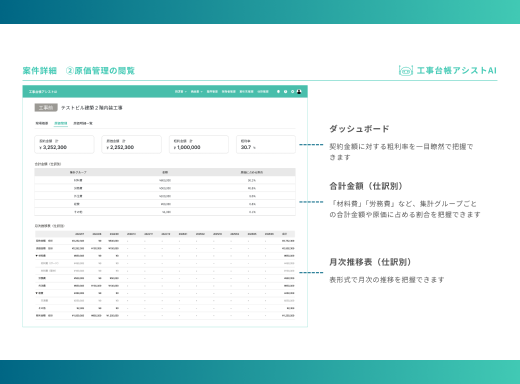Switch to the 原価明細一覧 tab
The width and height of the screenshot is (520, 384).
pyautogui.click(x=83, y=123)
